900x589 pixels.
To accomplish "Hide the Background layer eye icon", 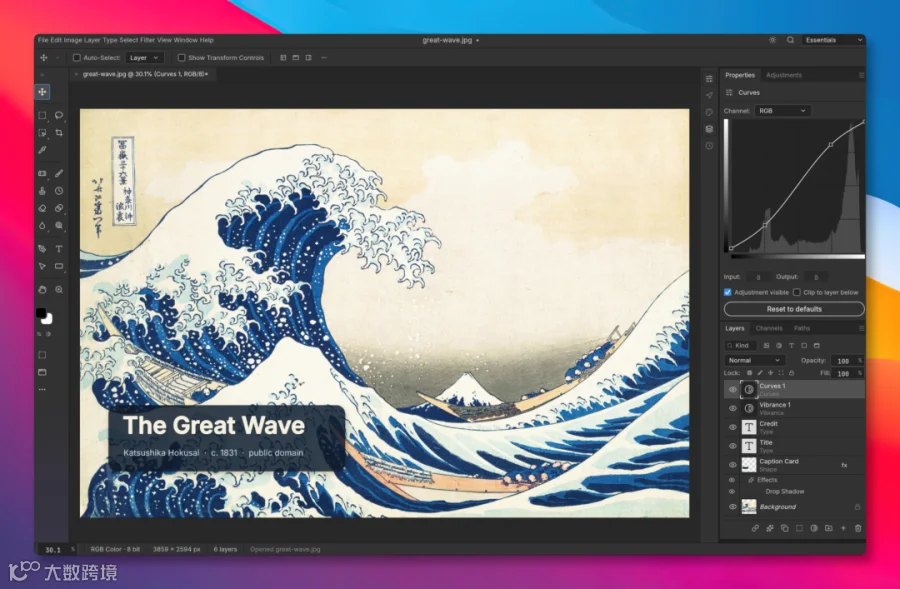I will tap(732, 507).
